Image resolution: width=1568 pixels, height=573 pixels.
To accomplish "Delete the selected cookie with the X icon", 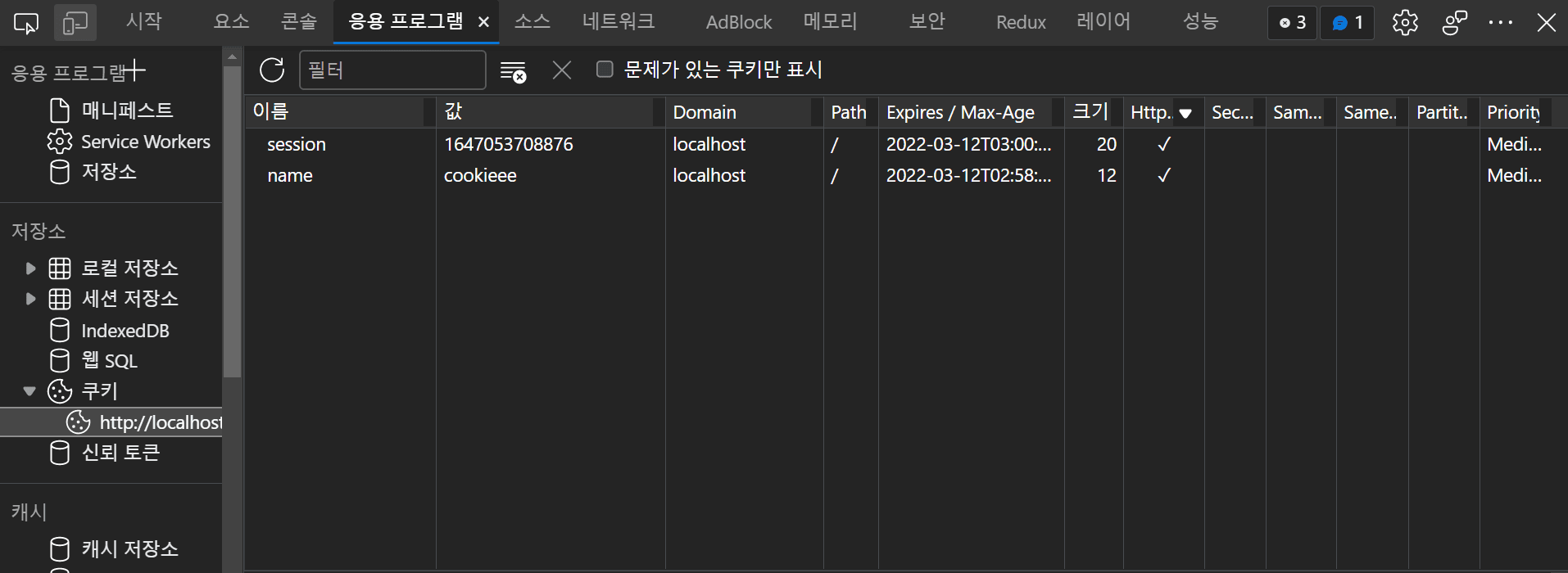I will (x=562, y=70).
